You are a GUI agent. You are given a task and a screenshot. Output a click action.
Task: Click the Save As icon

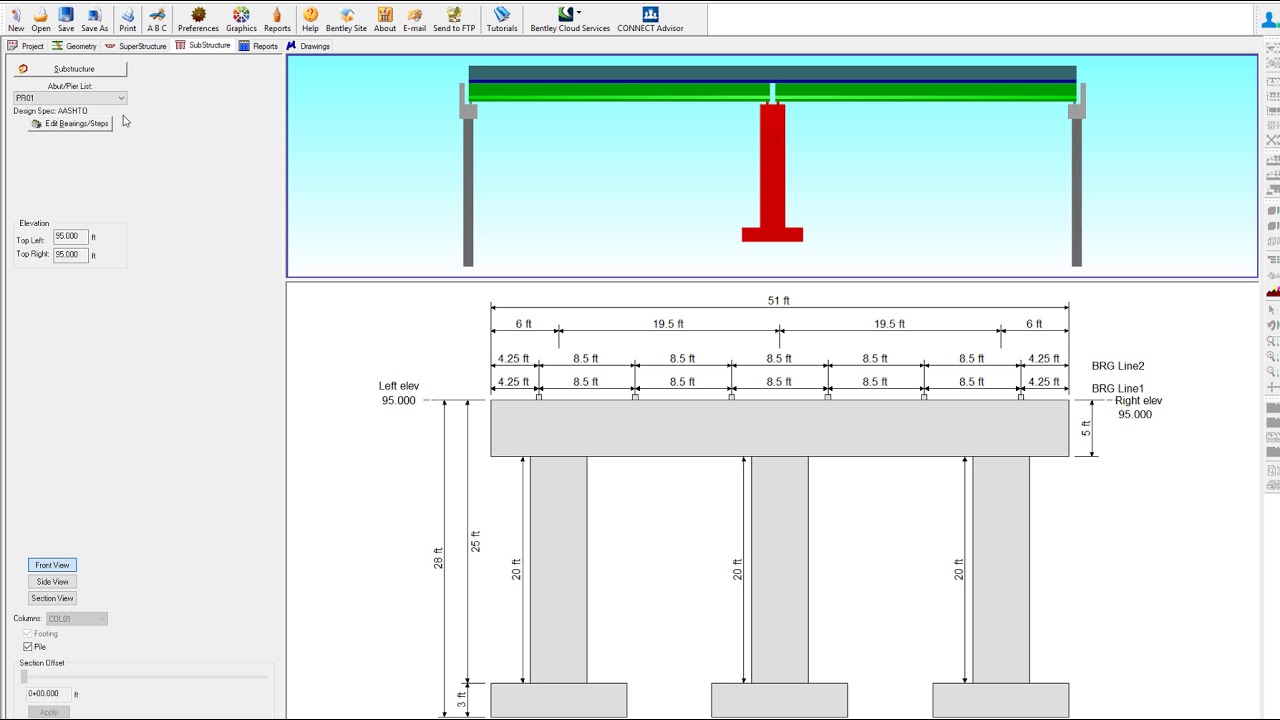coord(94,19)
